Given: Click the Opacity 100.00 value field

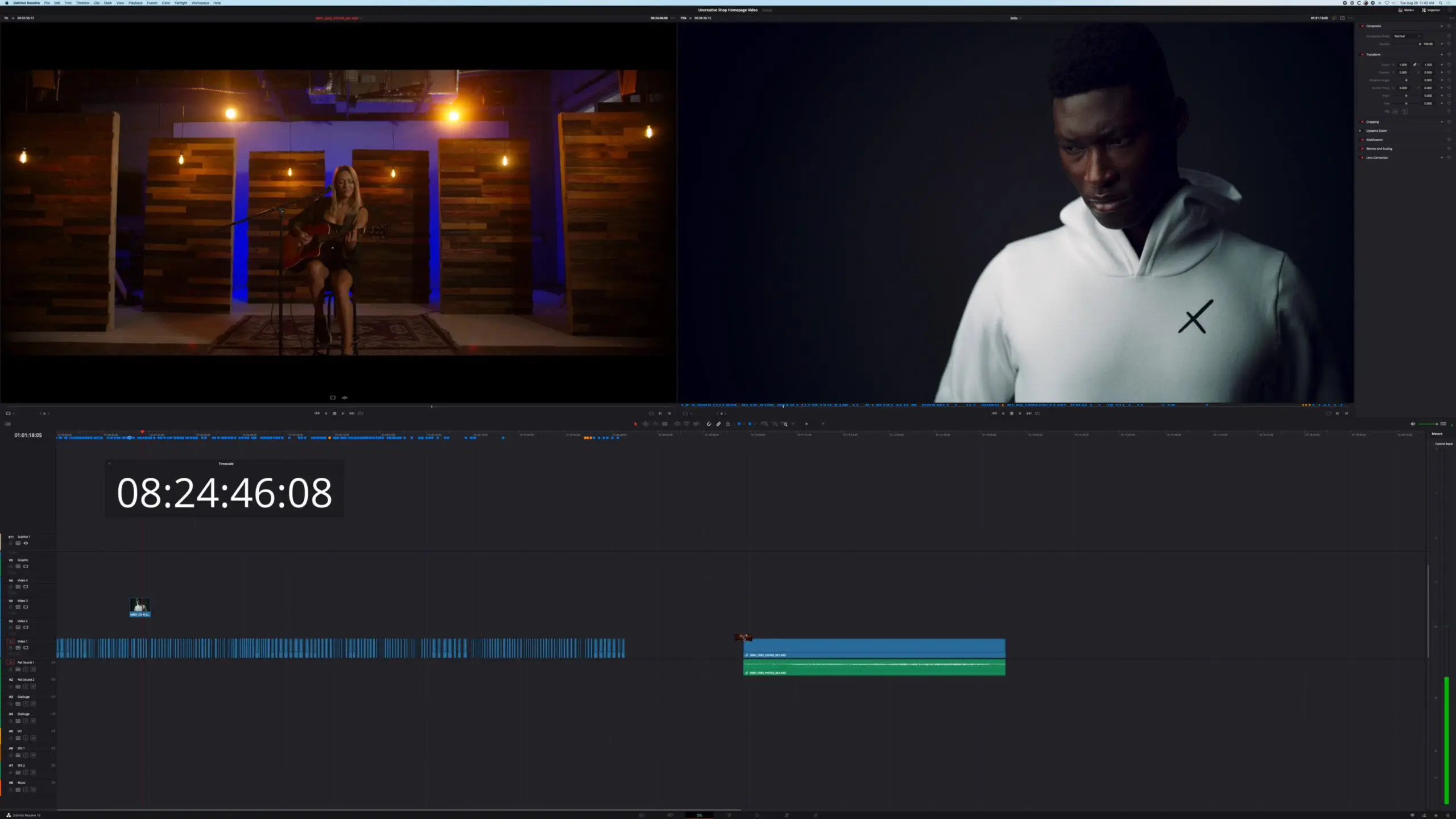Looking at the screenshot, I should coord(1428,44).
